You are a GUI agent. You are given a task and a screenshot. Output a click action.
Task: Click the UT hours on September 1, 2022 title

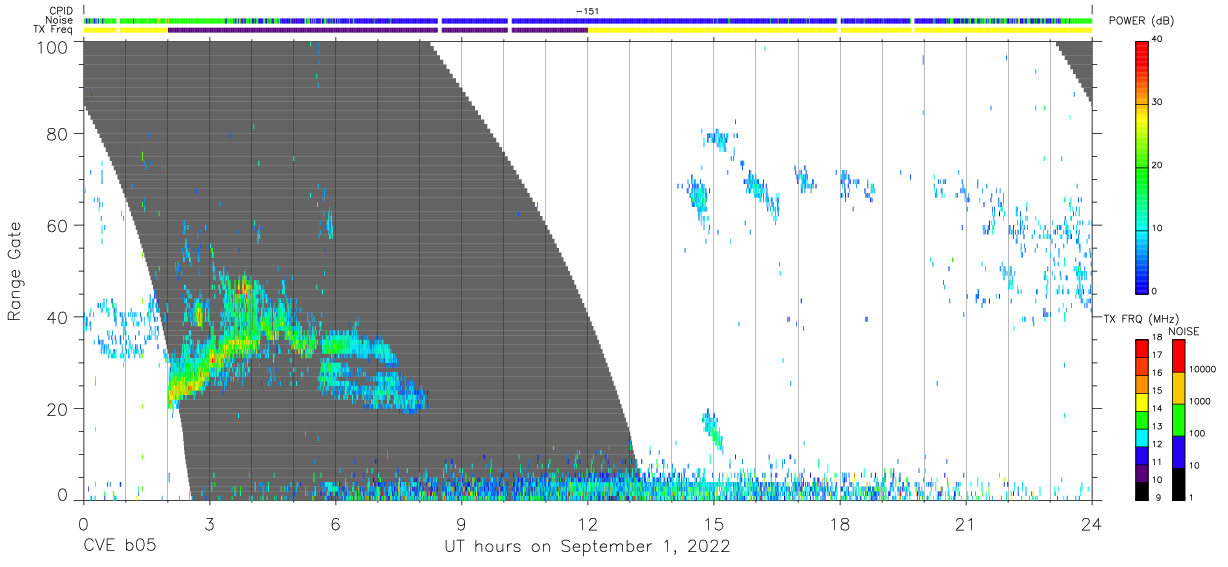(587, 547)
